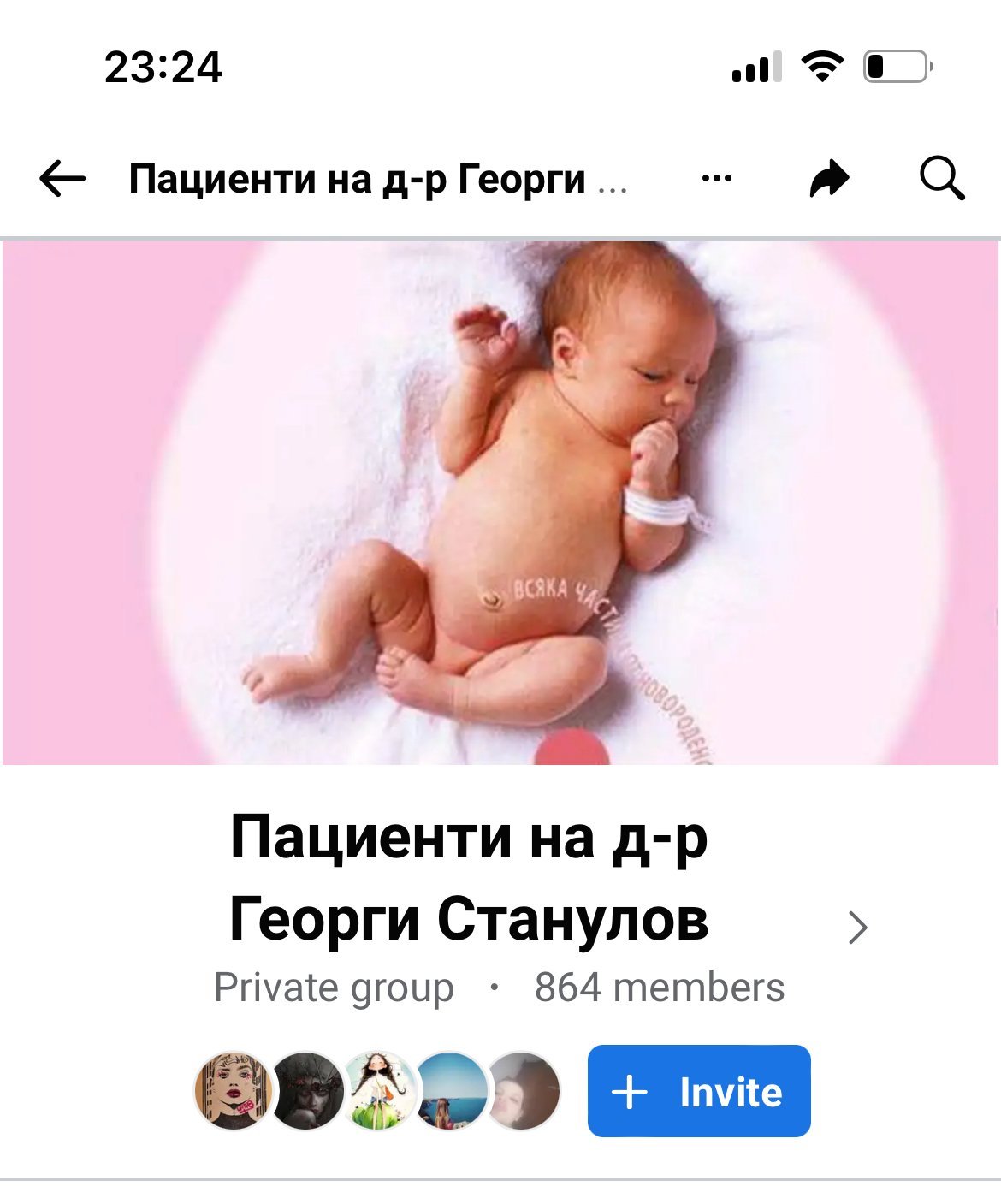Tap the fifth blurry member avatar
This screenshot has height=1204, width=1001.
point(523,1091)
